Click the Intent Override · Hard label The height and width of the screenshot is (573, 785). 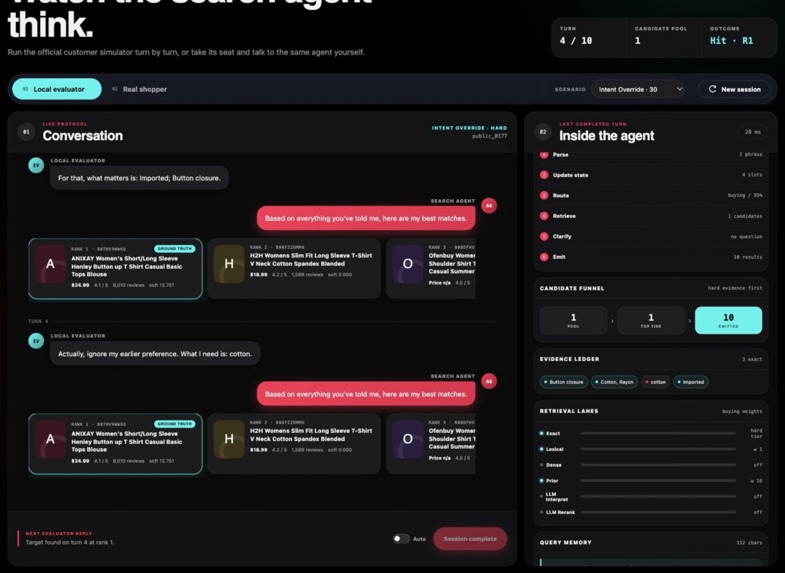(x=469, y=128)
